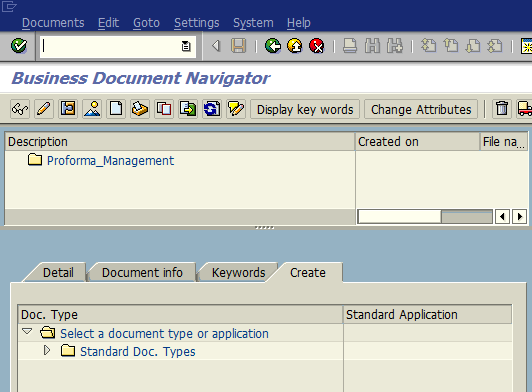
Task: Open the Documents menu
Action: (x=53, y=23)
